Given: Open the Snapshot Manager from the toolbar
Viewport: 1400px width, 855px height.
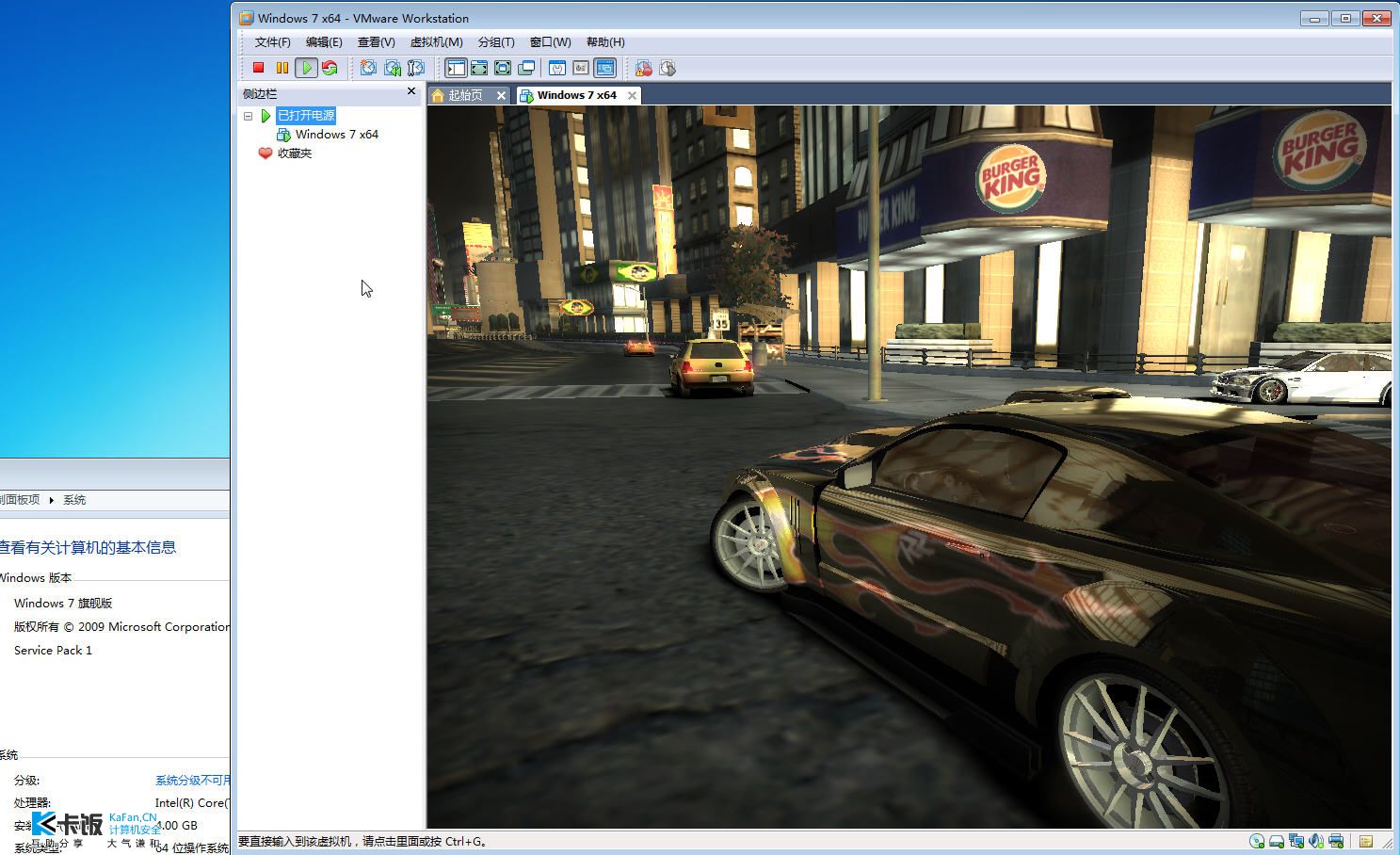Looking at the screenshot, I should pos(416,68).
